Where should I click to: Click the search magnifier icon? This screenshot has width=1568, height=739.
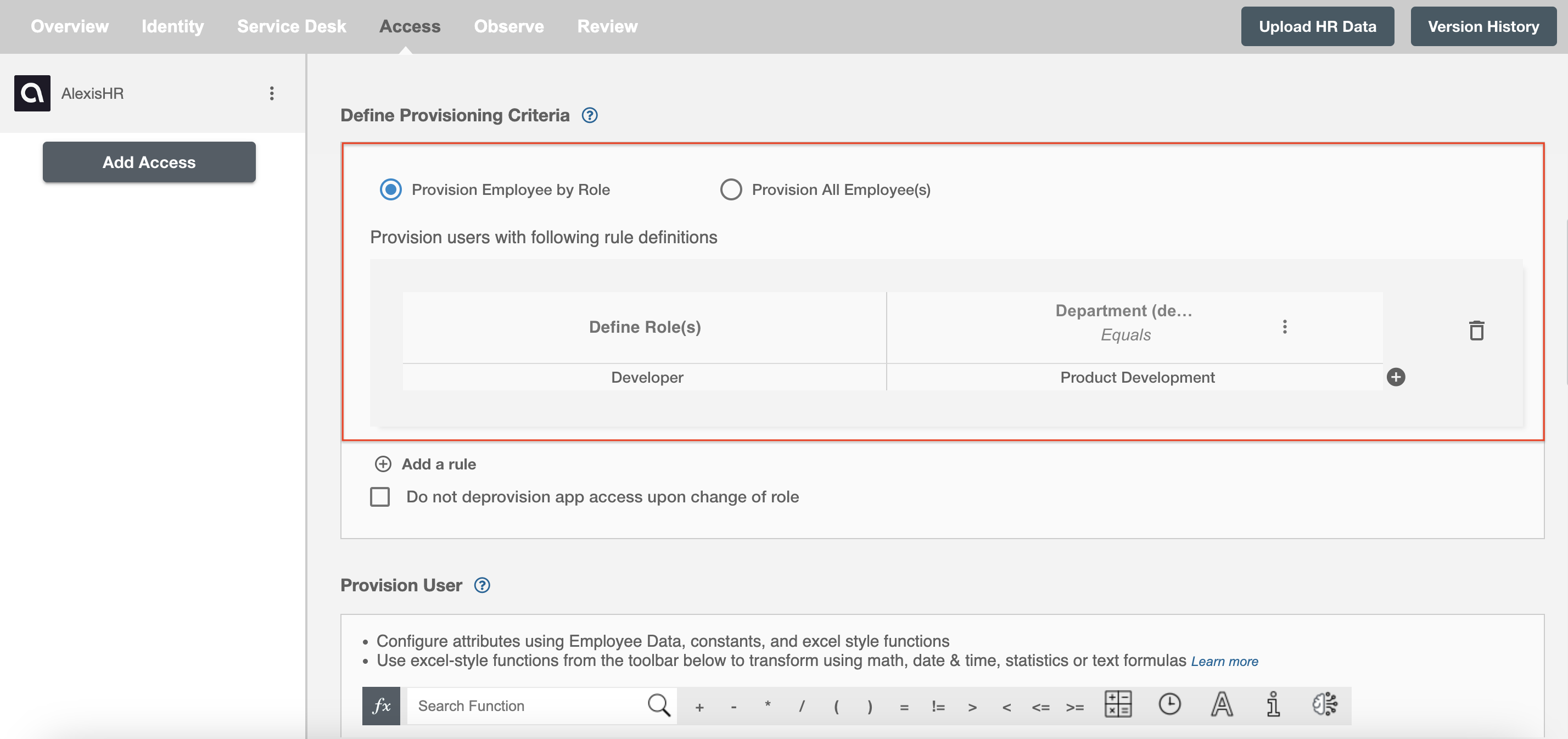tap(659, 706)
